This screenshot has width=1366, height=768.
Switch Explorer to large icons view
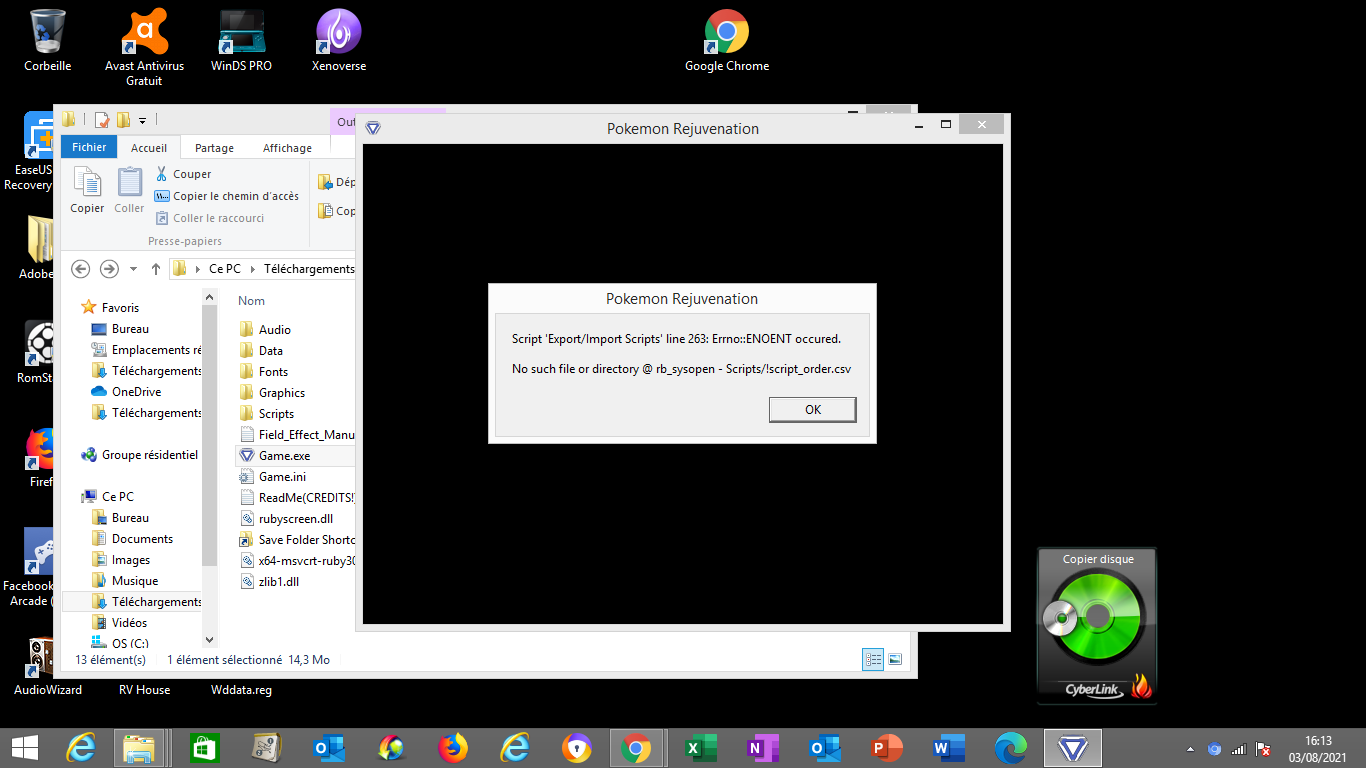(895, 659)
